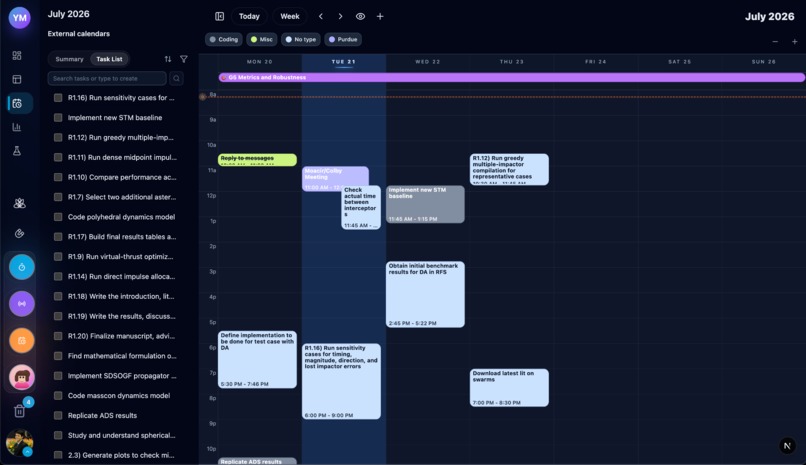Open Check actual time between interceptors event
The width and height of the screenshot is (806, 465).
361,208
